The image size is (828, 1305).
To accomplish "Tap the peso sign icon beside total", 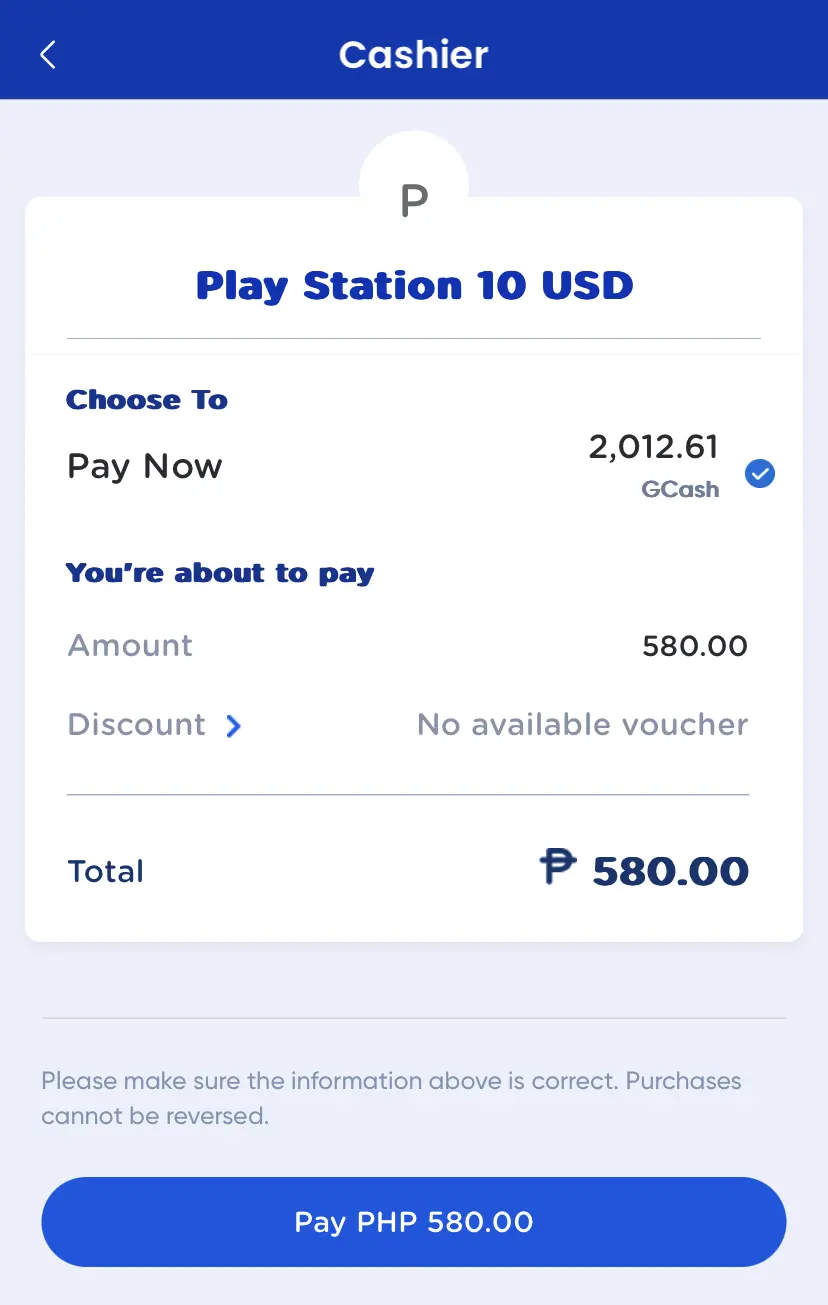I will pos(558,866).
